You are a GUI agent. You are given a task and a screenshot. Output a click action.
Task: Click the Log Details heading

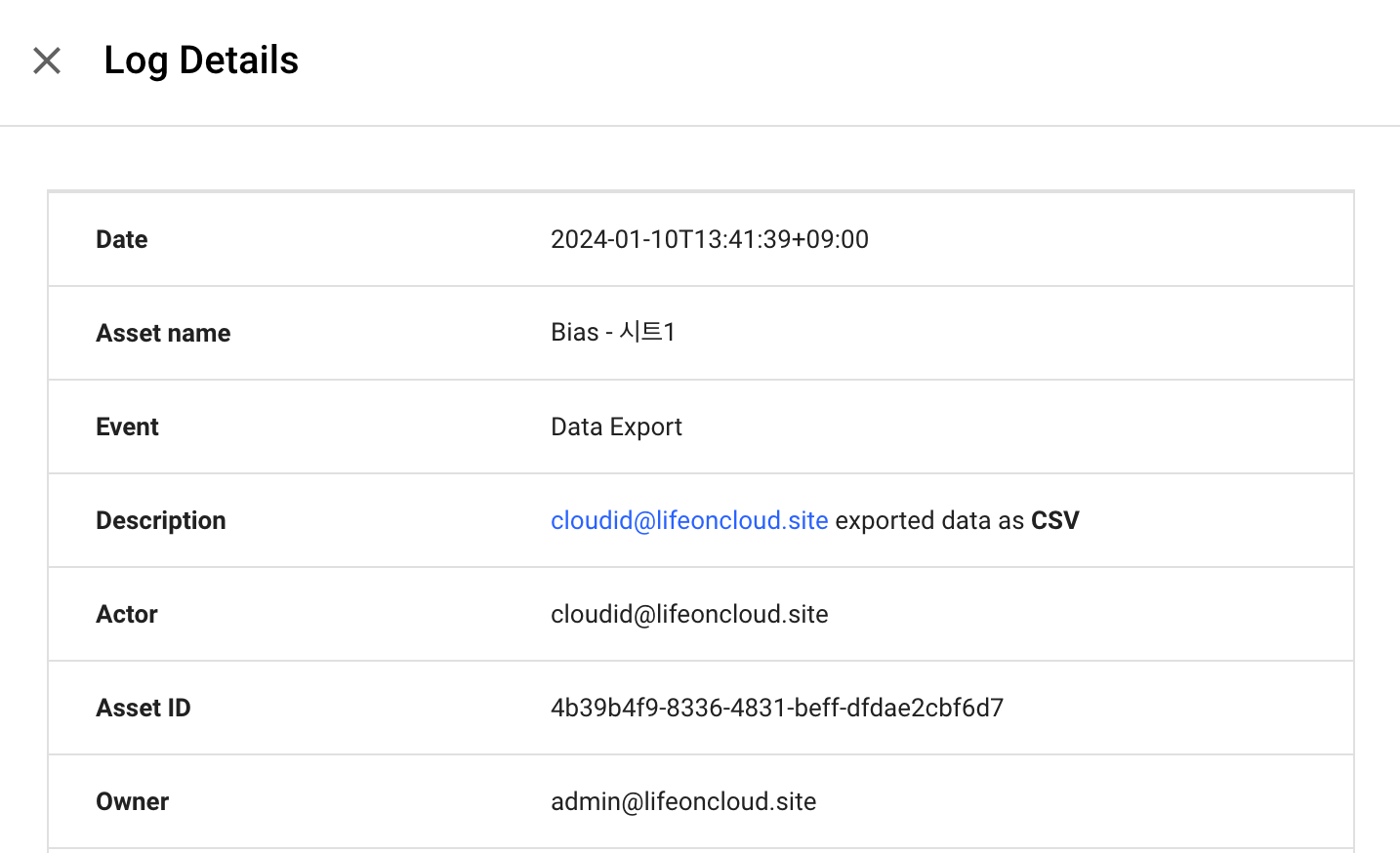201,61
